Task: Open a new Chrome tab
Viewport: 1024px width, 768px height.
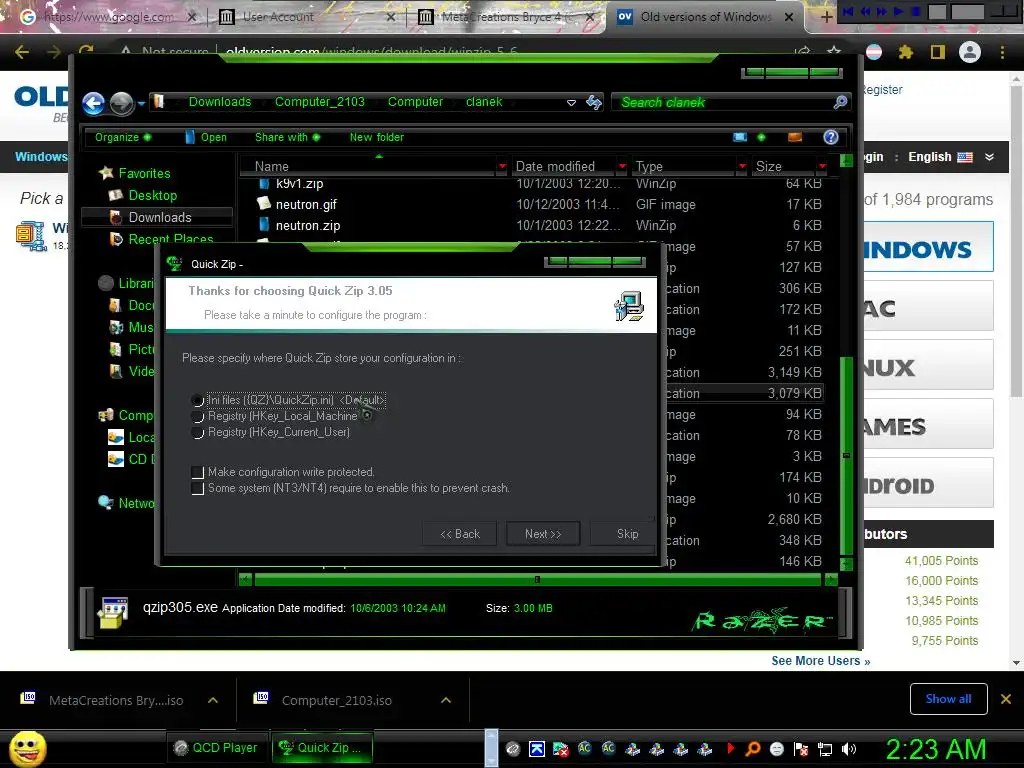Action: 826,17
